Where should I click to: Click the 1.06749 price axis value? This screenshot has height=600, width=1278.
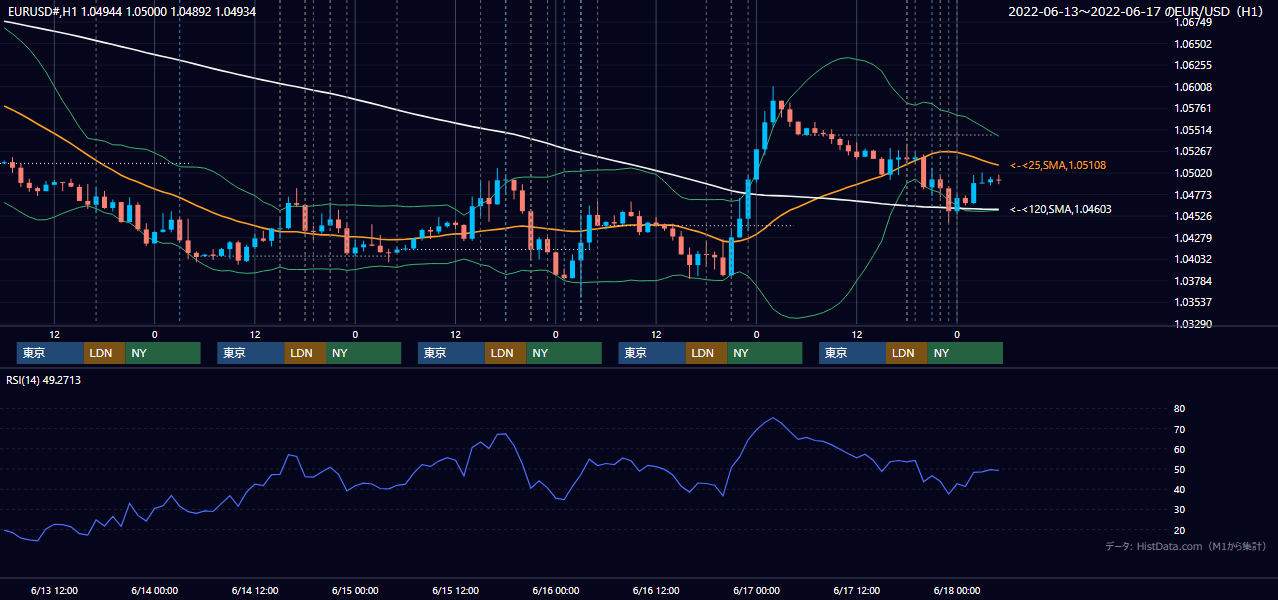tap(1193, 22)
